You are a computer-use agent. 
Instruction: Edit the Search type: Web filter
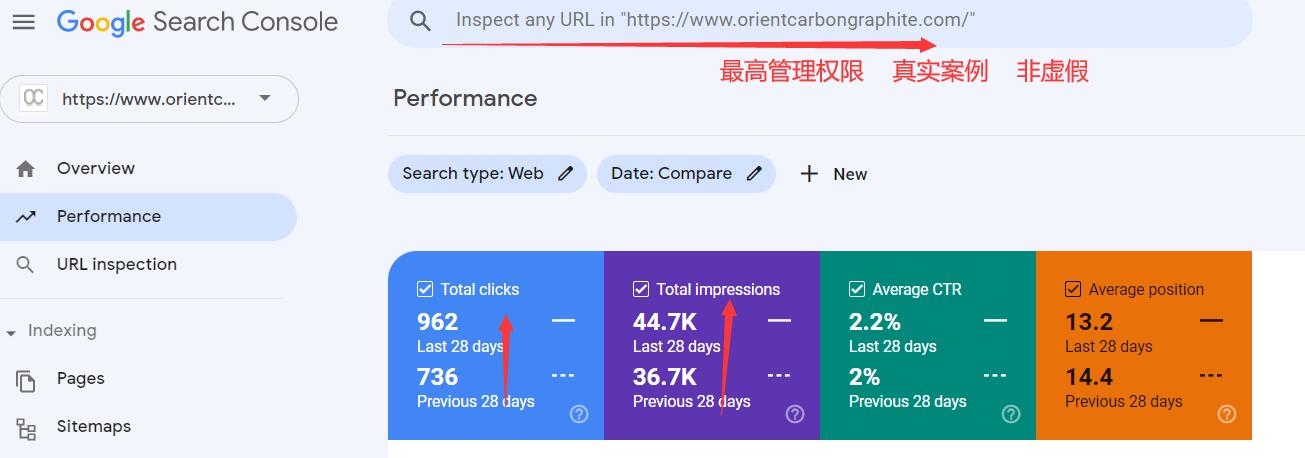click(x=487, y=174)
